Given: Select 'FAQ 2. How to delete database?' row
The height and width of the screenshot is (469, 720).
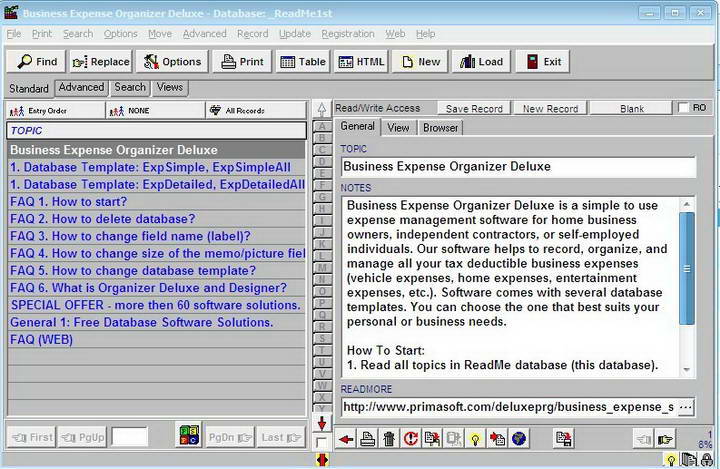Looking at the screenshot, I should pyautogui.click(x=156, y=219).
